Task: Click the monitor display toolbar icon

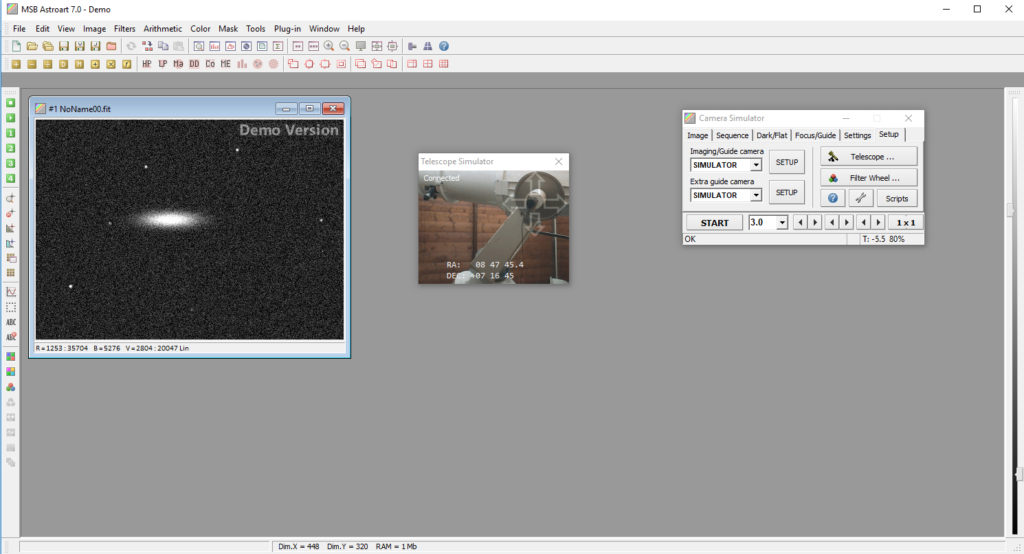Action: pyautogui.click(x=360, y=46)
